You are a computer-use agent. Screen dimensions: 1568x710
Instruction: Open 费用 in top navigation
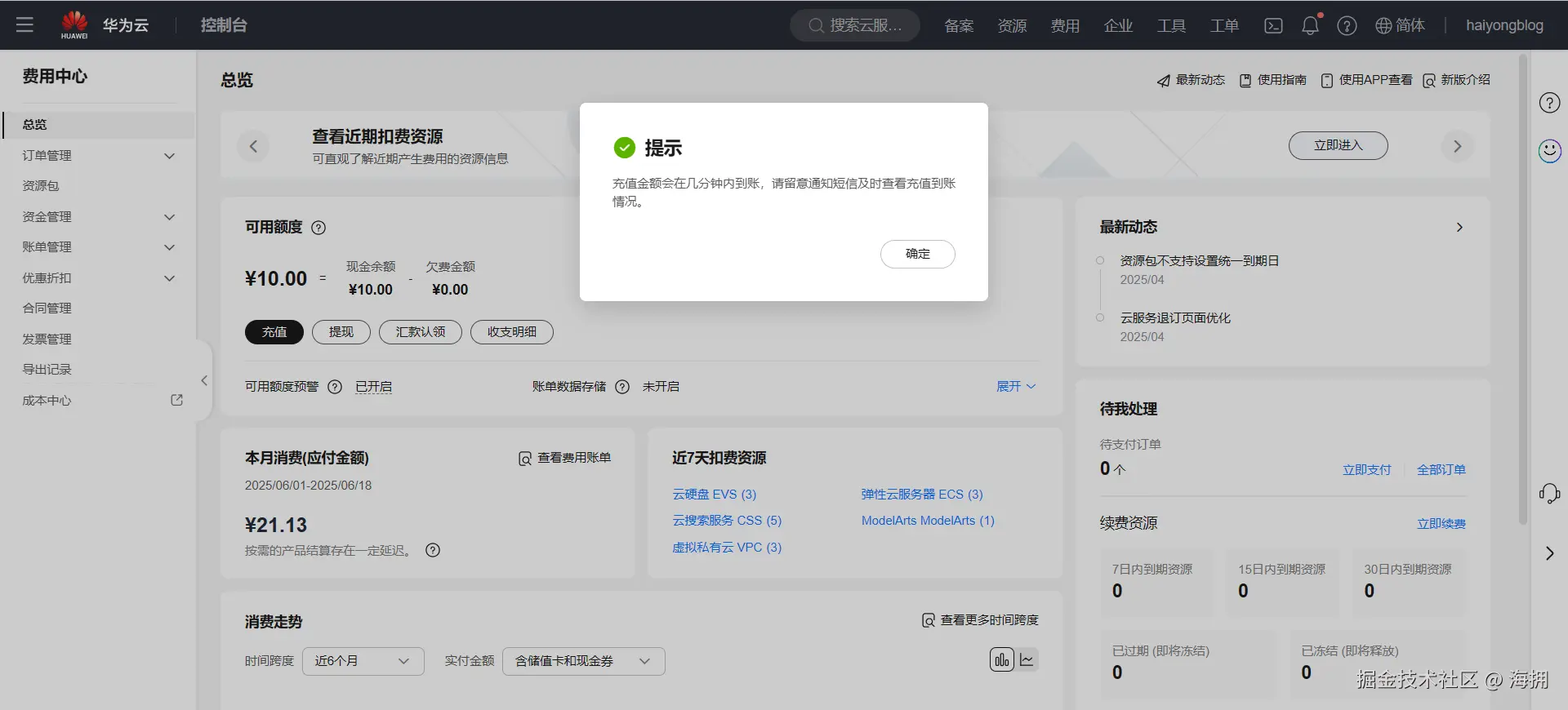click(x=1065, y=26)
